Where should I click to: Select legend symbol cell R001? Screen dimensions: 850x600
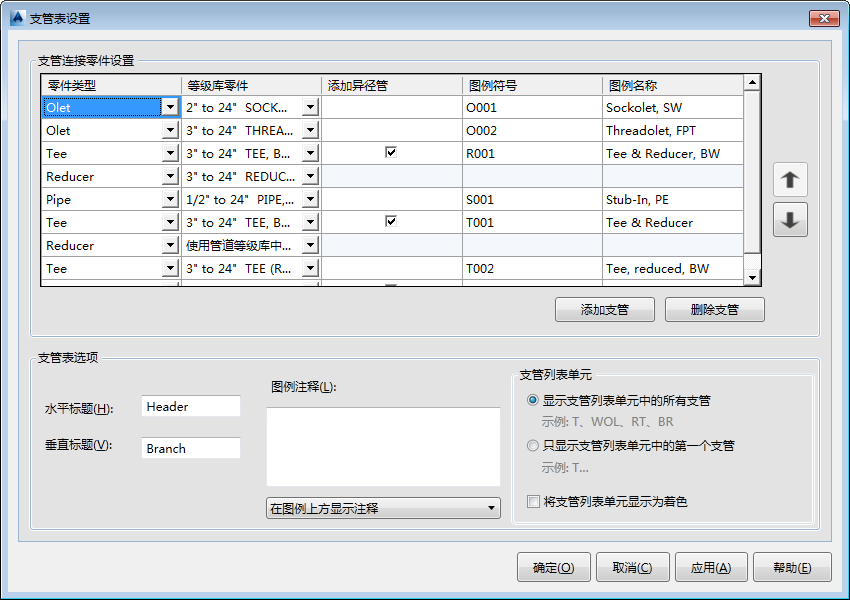[x=532, y=153]
